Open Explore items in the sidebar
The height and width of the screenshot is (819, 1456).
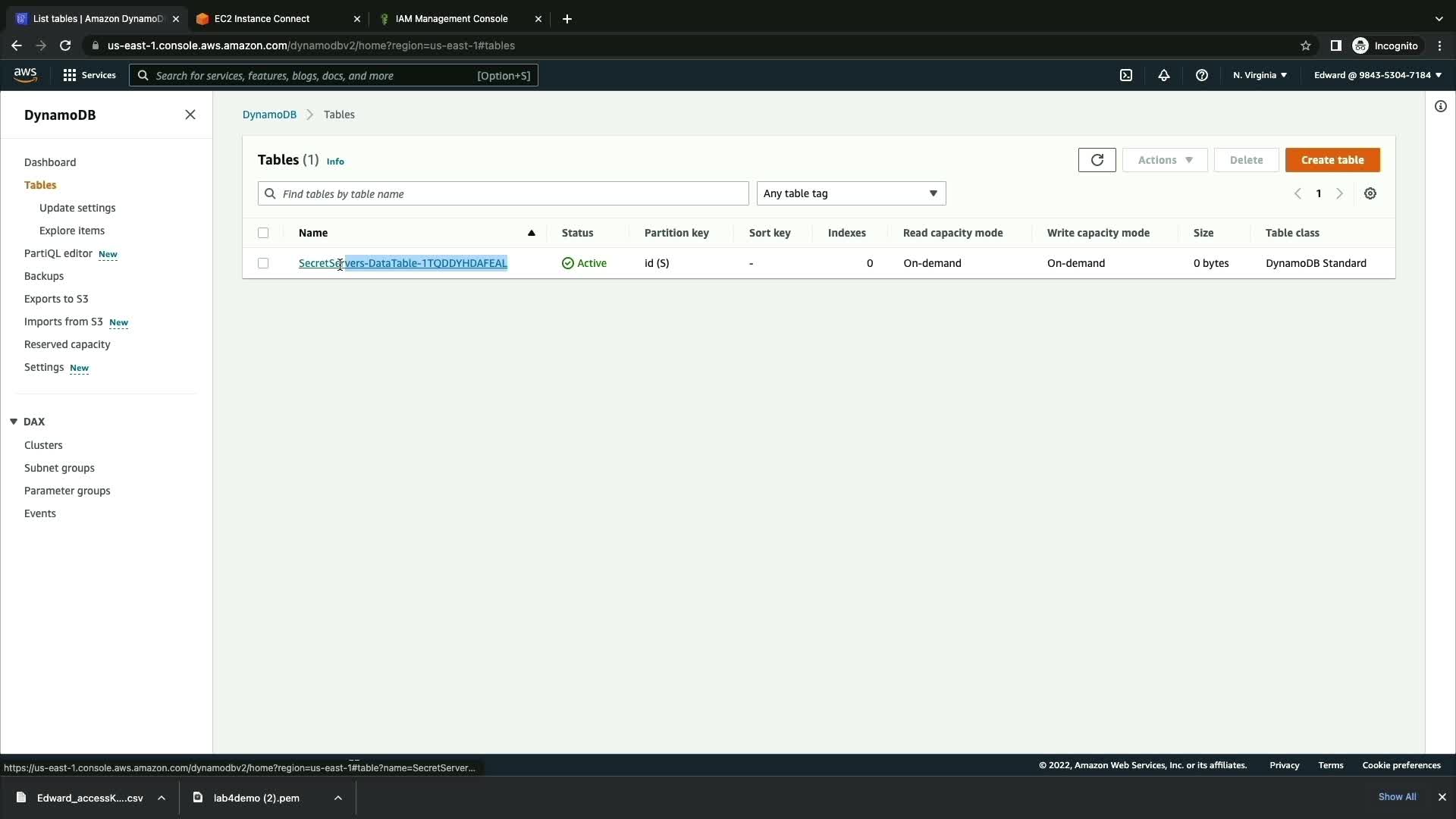[72, 231]
